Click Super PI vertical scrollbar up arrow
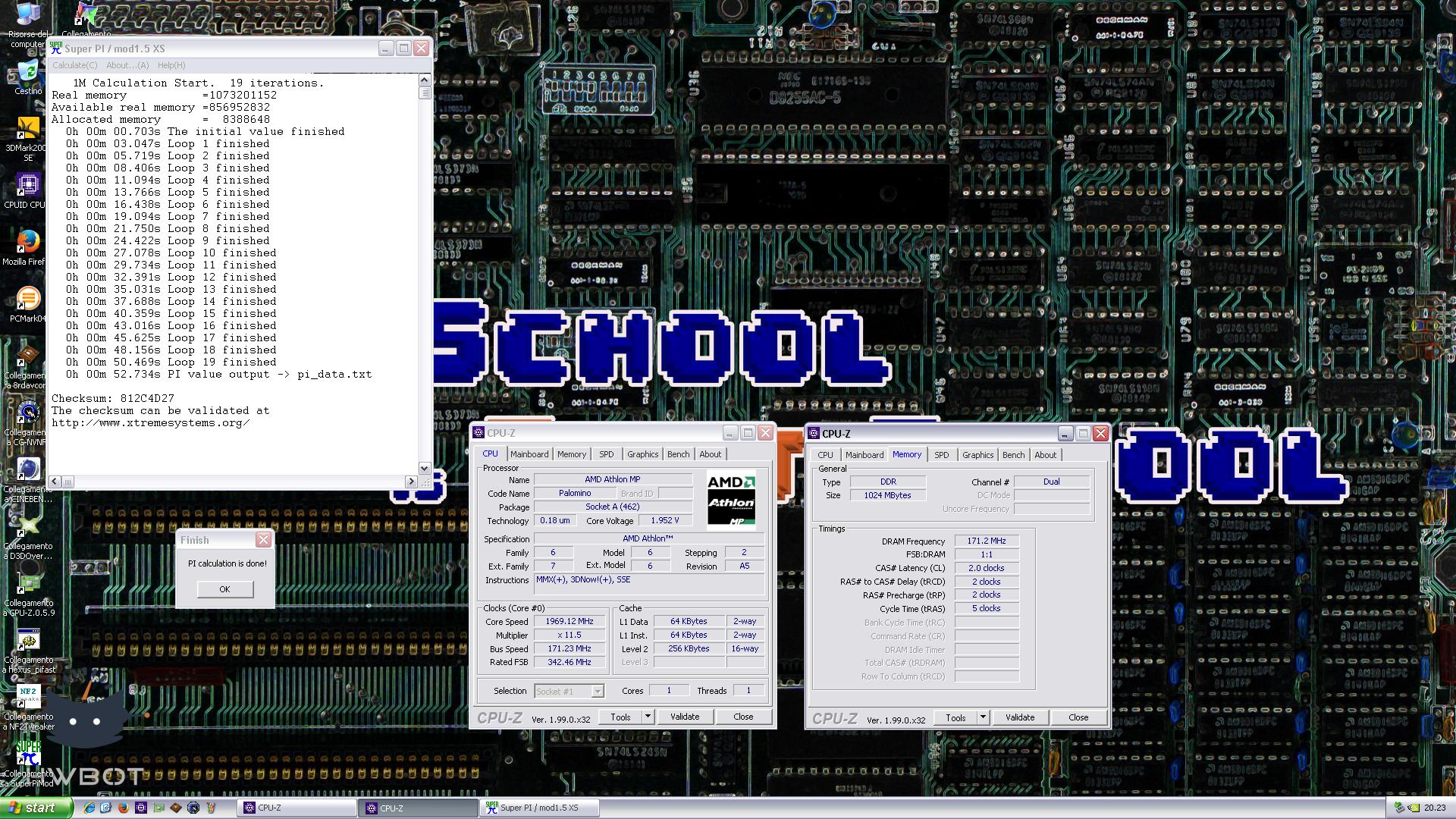The image size is (1456, 819). tap(425, 80)
